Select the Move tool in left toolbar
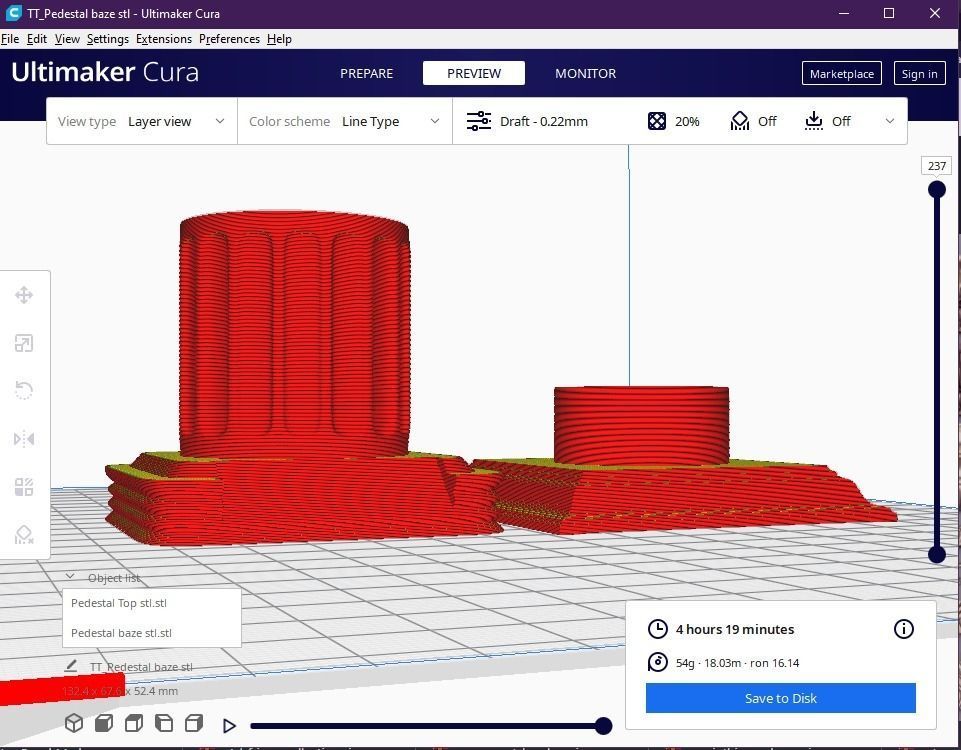This screenshot has height=750, width=961. click(x=24, y=295)
